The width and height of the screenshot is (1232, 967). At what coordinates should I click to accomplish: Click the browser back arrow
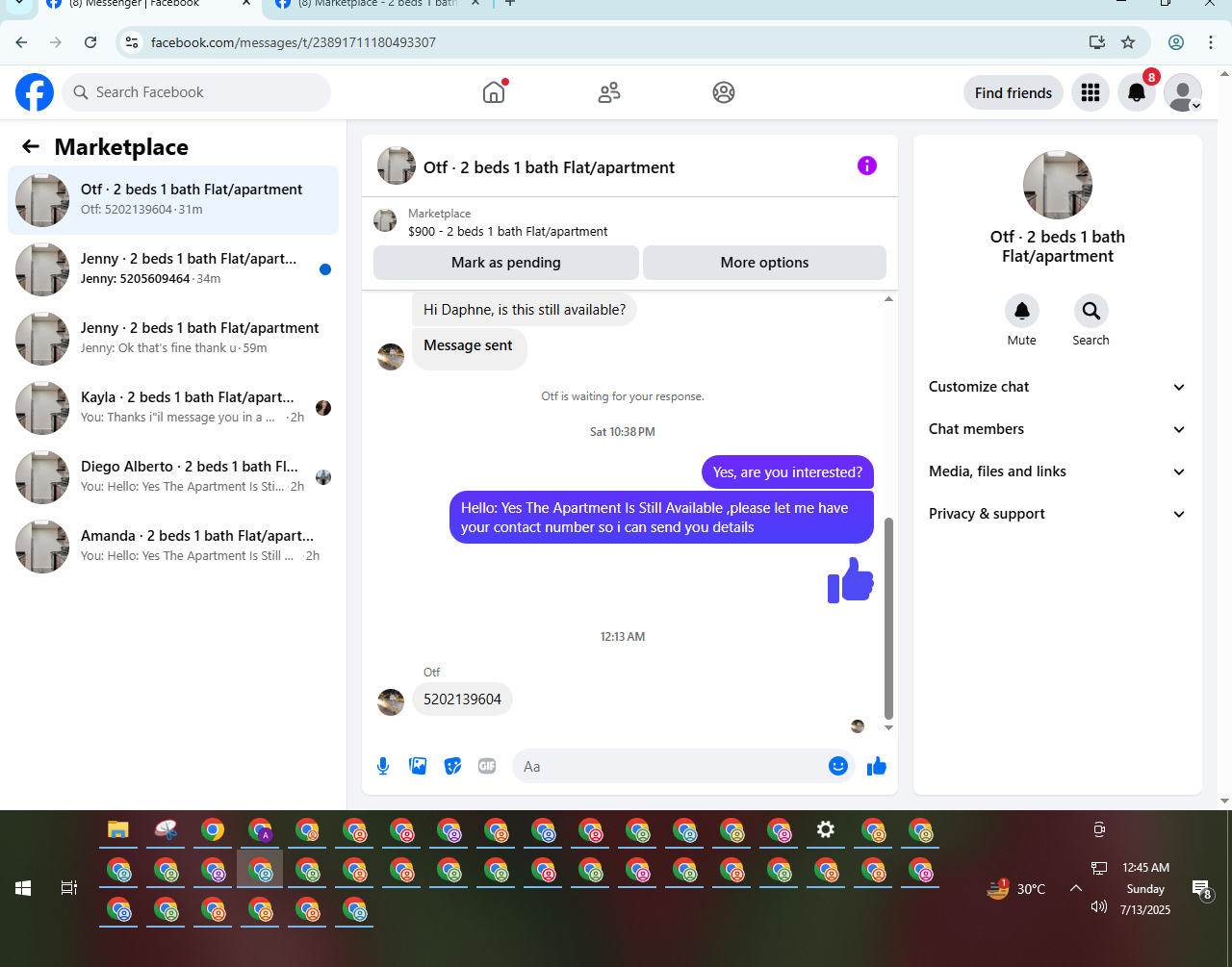point(21,42)
